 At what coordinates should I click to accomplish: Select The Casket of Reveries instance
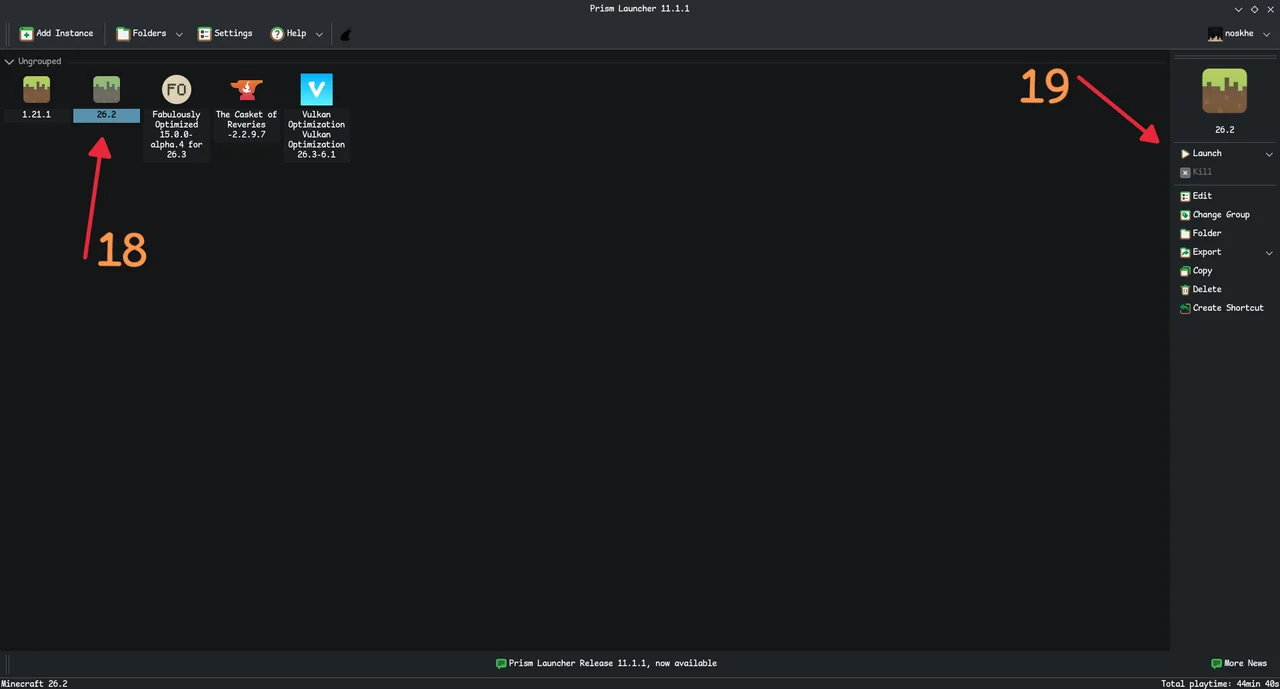246,107
